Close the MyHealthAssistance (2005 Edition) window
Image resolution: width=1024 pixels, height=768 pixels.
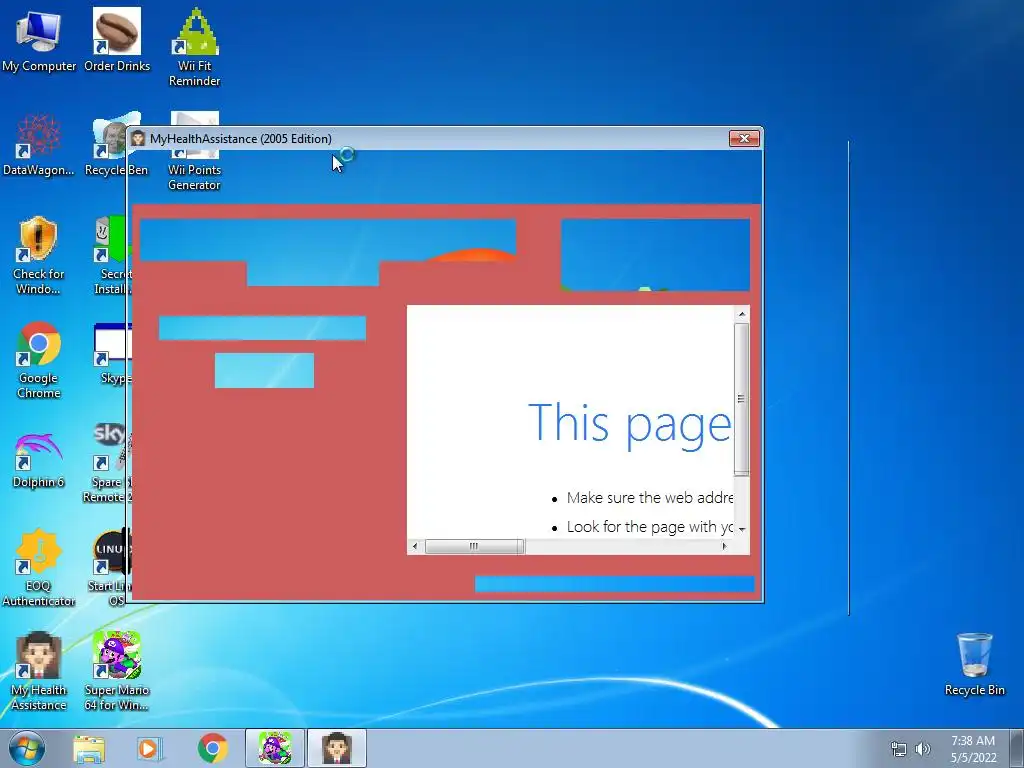click(x=744, y=138)
